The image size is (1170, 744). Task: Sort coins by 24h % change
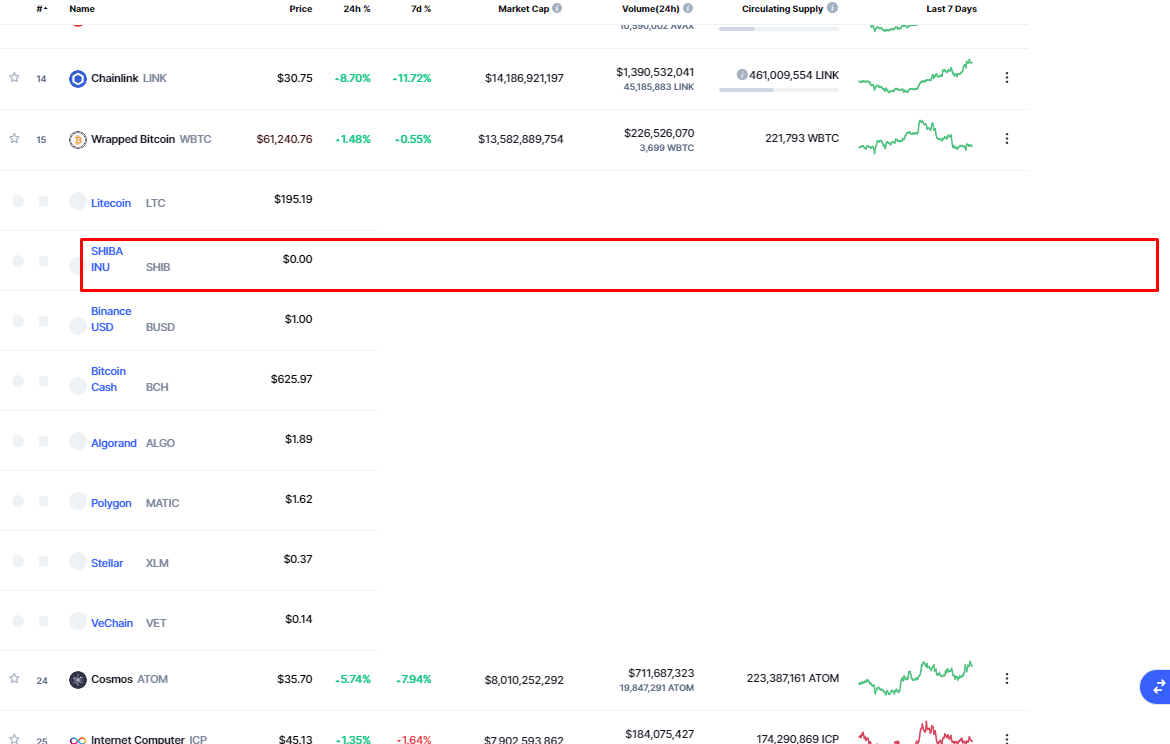pos(357,9)
